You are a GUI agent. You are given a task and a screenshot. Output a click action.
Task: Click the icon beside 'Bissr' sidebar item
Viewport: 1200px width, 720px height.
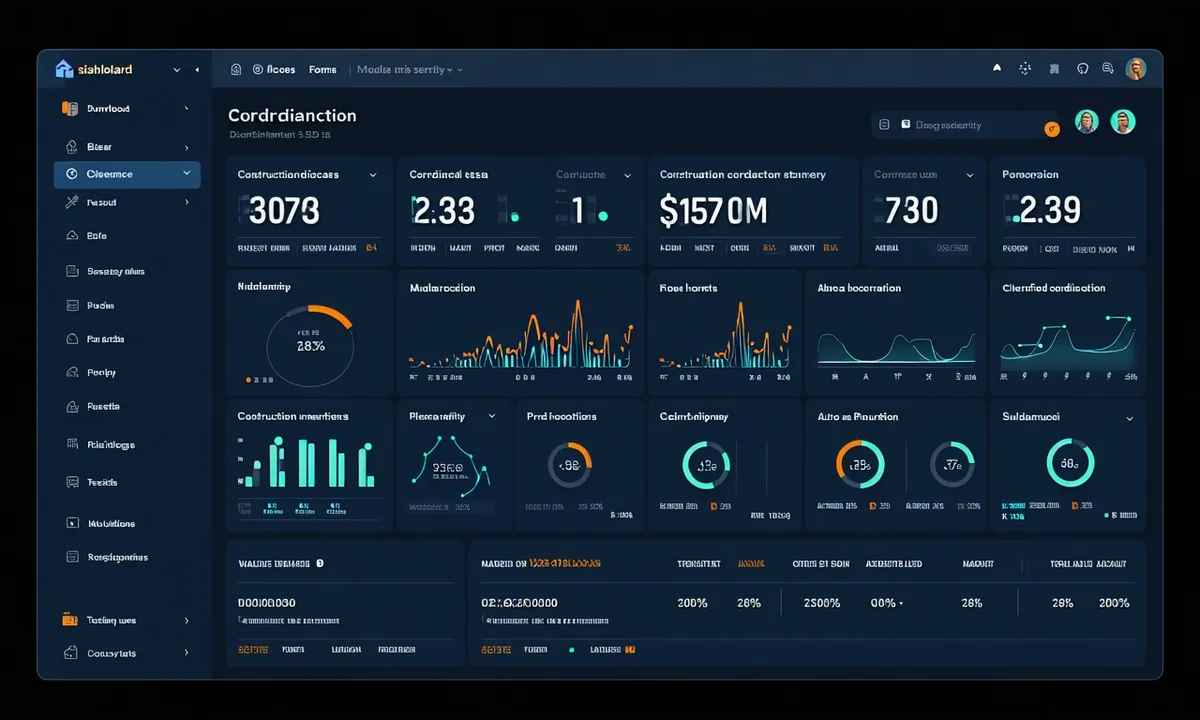click(x=71, y=147)
